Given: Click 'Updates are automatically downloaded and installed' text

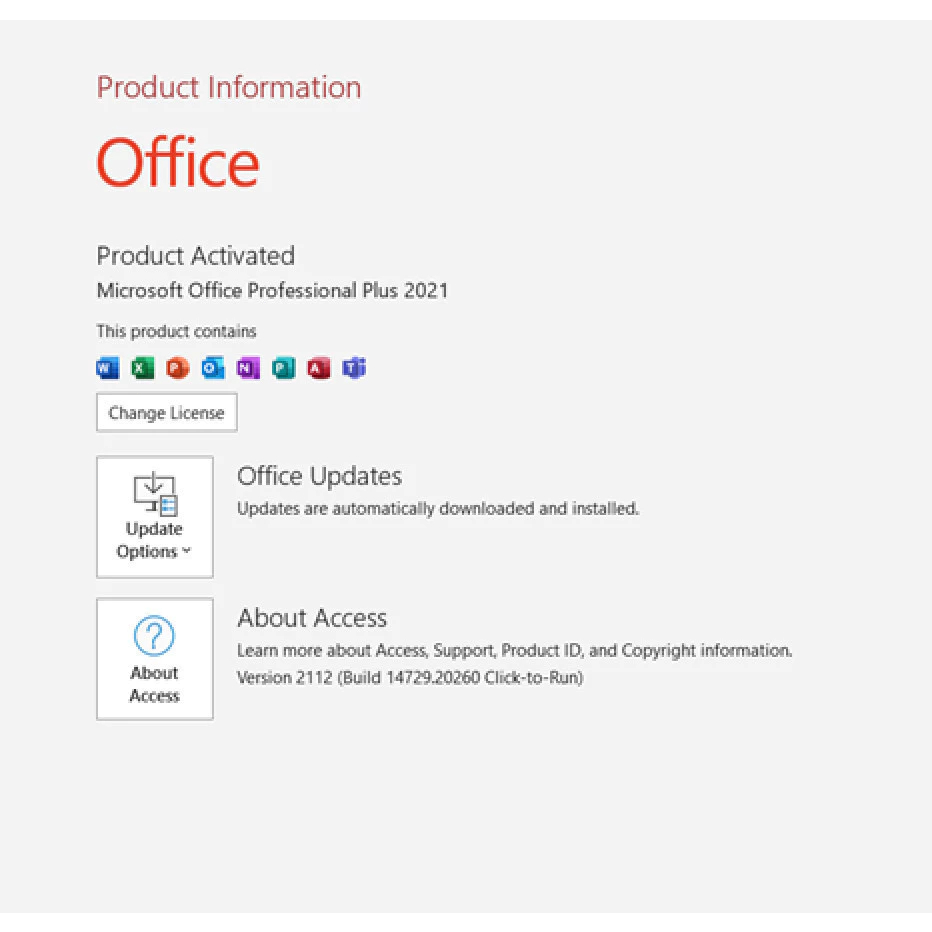Looking at the screenshot, I should (438, 509).
